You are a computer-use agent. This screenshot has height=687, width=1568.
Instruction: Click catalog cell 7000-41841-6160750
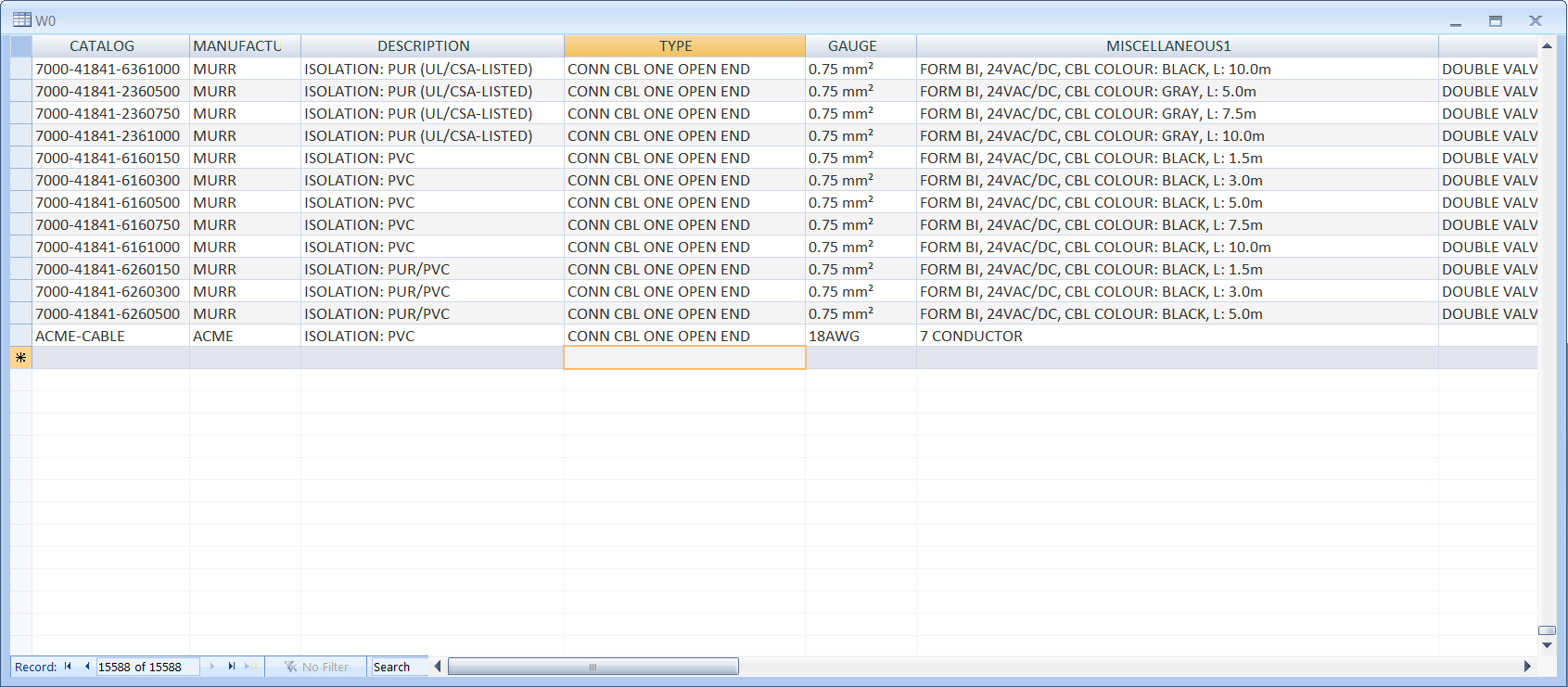tap(110, 224)
